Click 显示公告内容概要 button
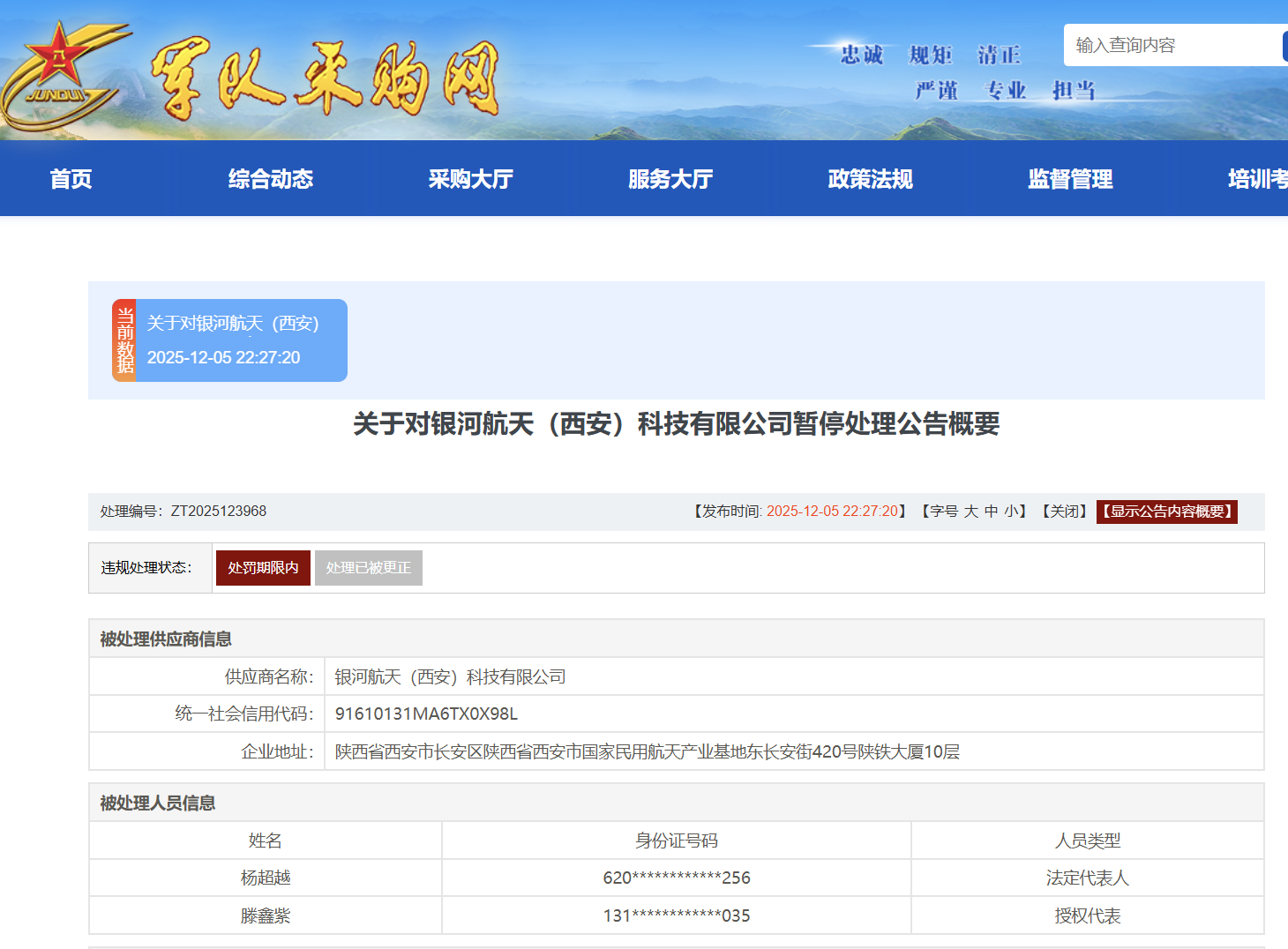This screenshot has height=949, width=1288. [1166, 512]
